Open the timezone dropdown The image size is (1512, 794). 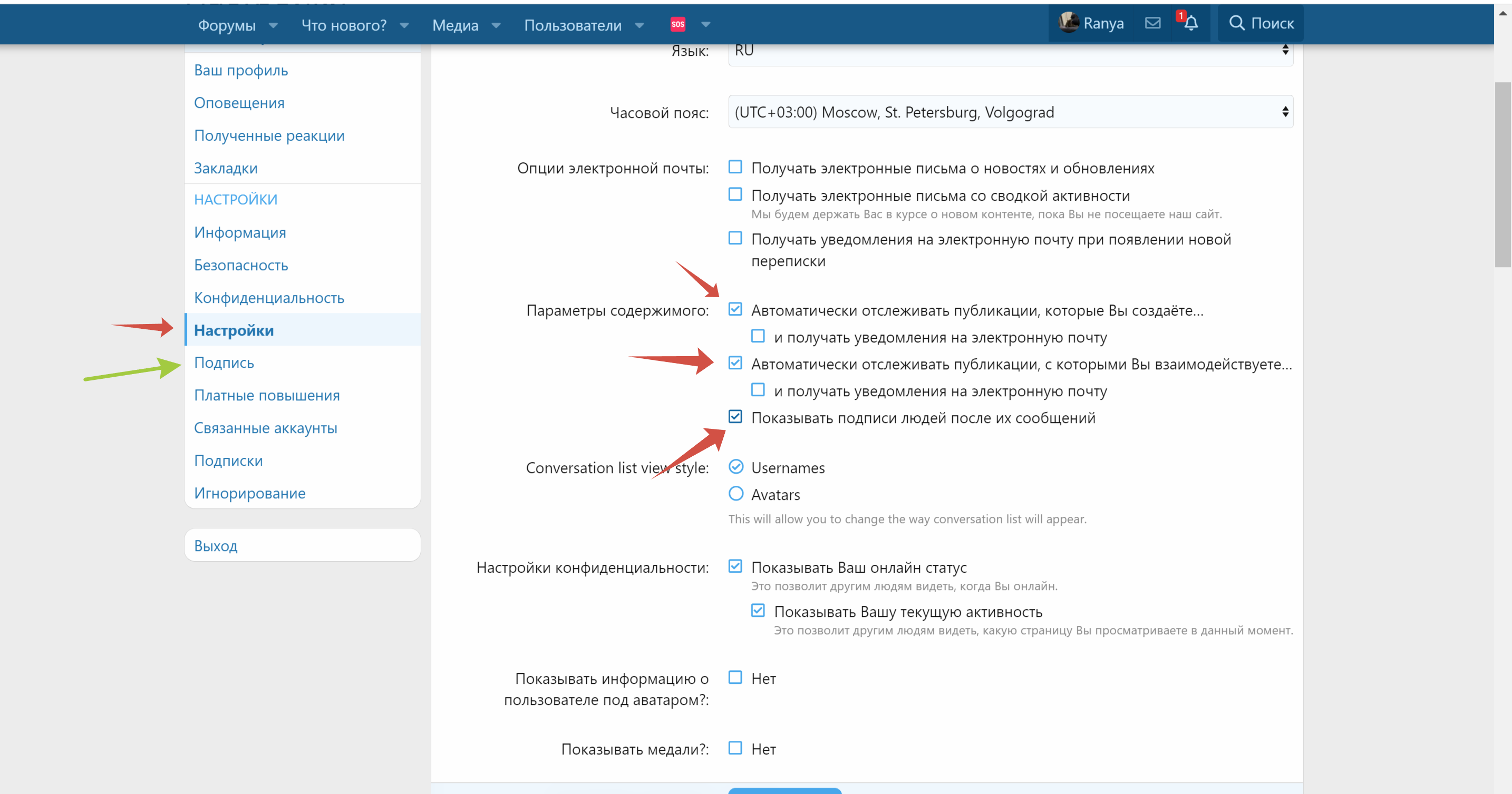pos(1010,112)
